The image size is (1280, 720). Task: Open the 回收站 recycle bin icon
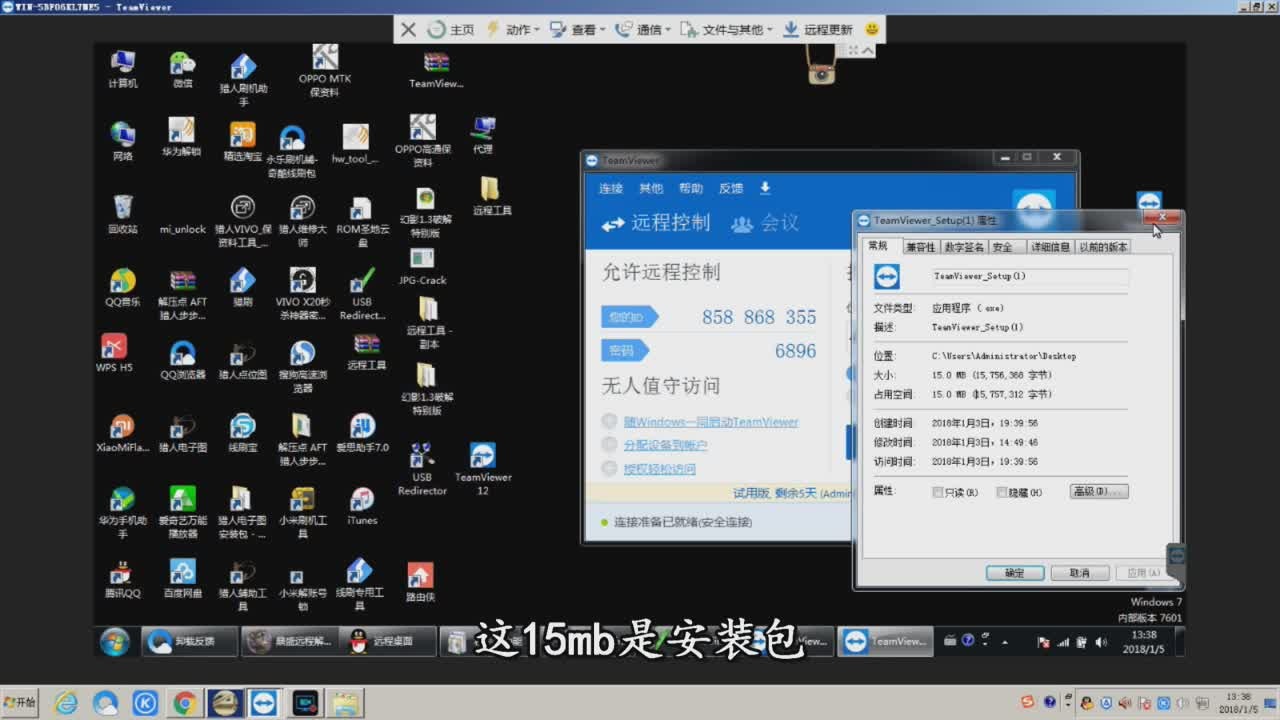point(123,213)
